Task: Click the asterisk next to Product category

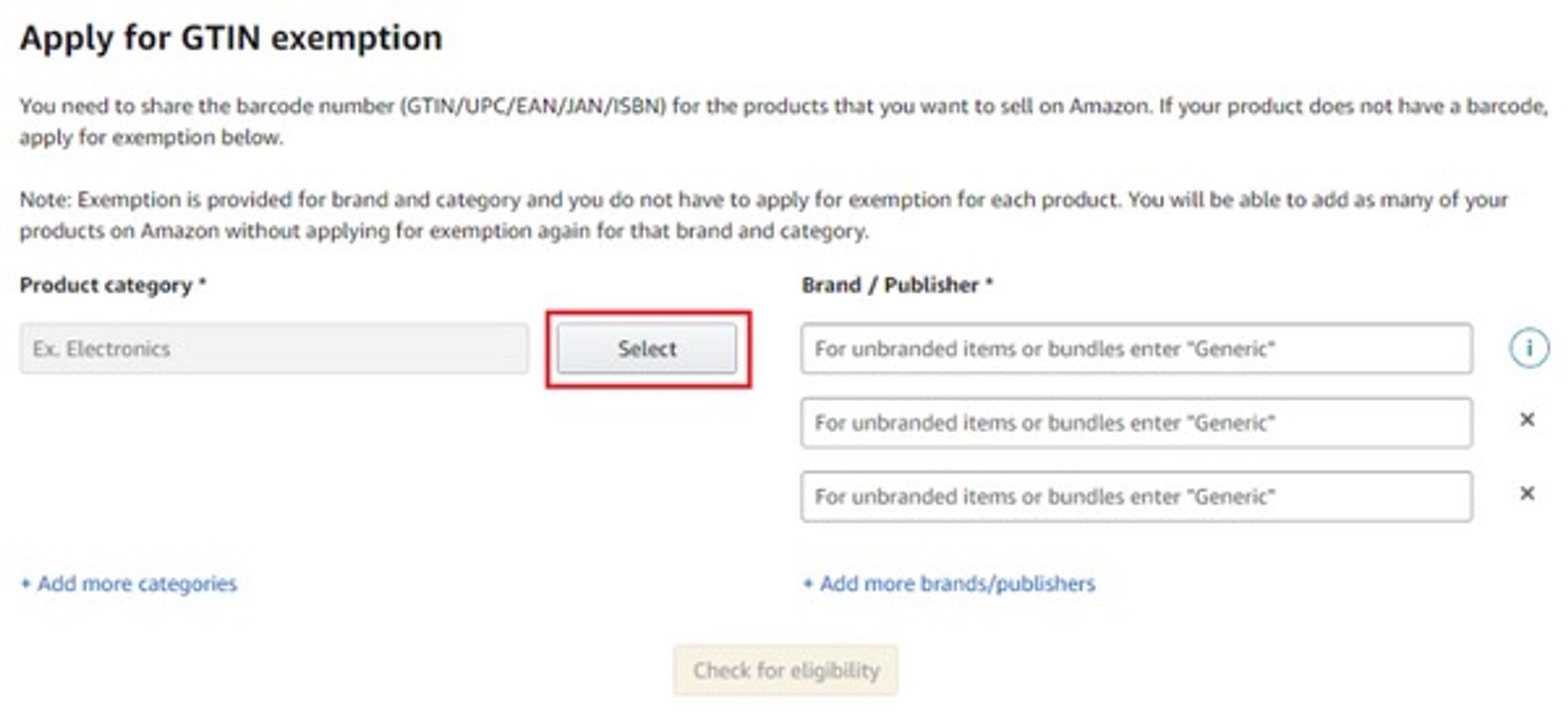Action: tap(203, 283)
